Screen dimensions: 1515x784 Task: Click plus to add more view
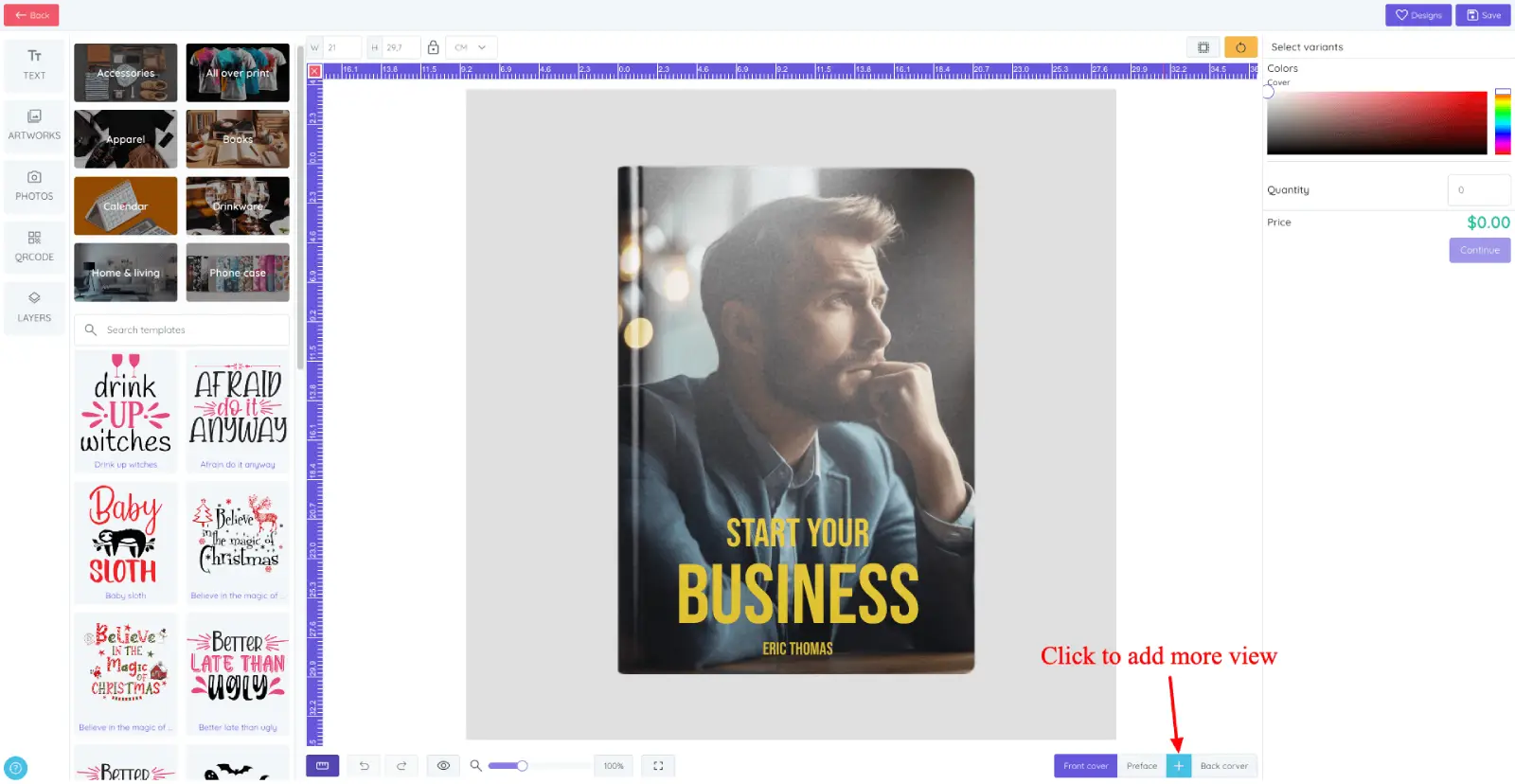point(1179,766)
